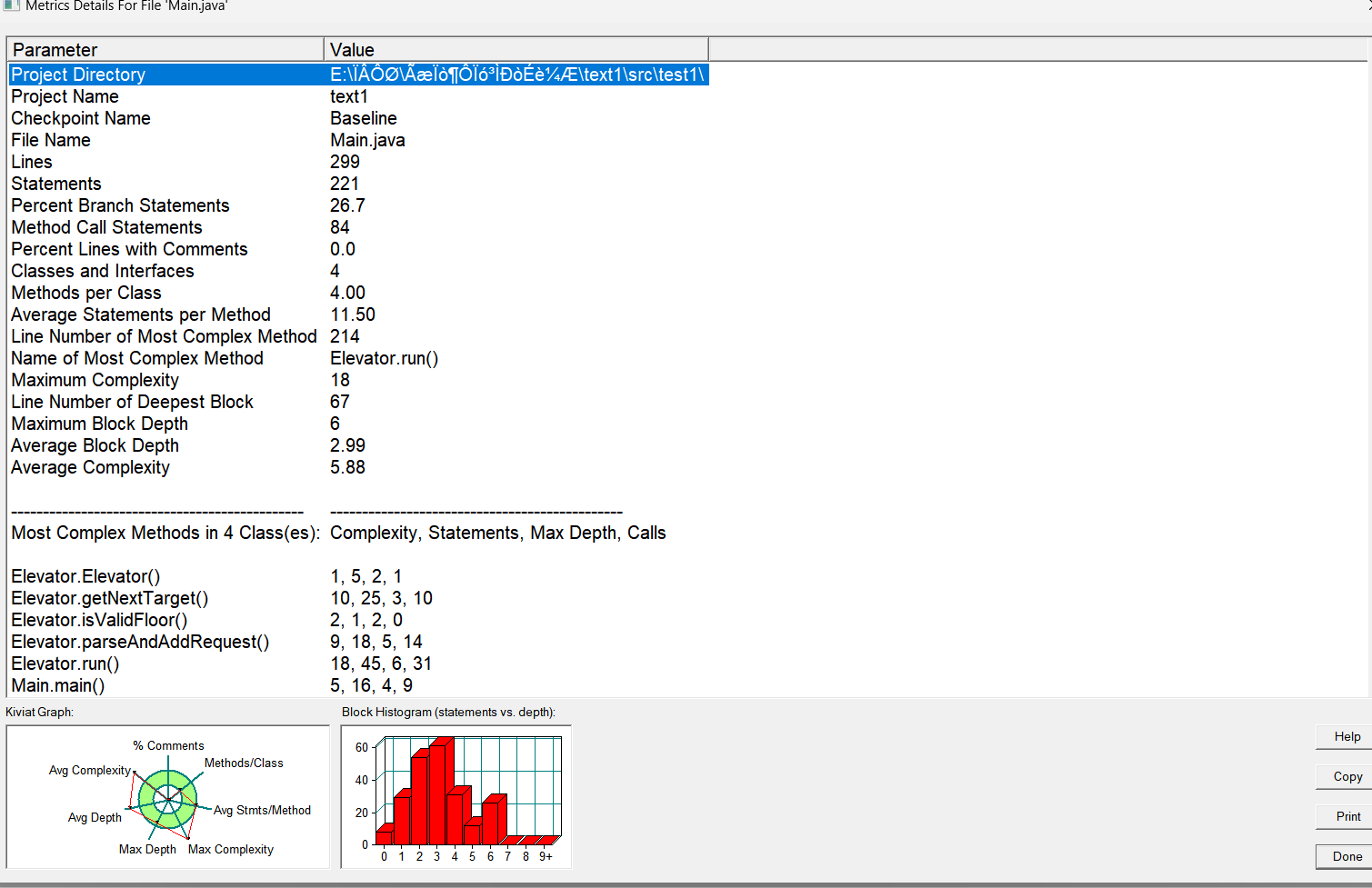Select the Percent Branch Statements row
The height and width of the screenshot is (888, 1372).
358,205
